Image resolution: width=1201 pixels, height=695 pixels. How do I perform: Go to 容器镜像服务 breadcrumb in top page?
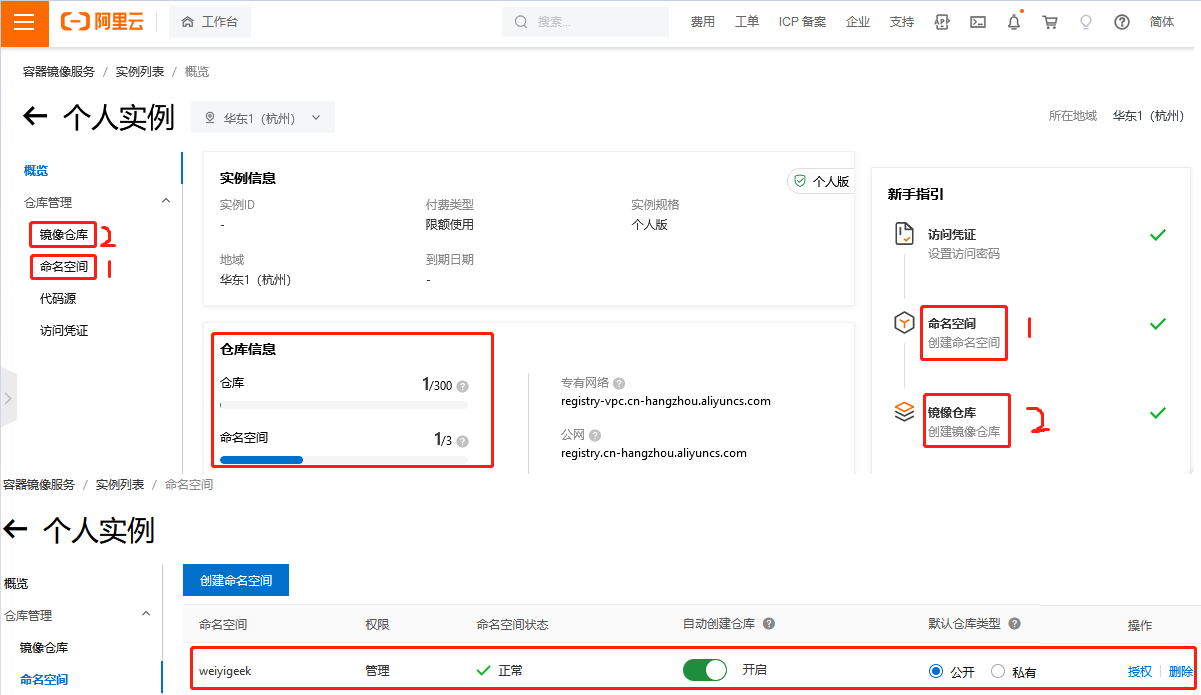click(x=59, y=72)
